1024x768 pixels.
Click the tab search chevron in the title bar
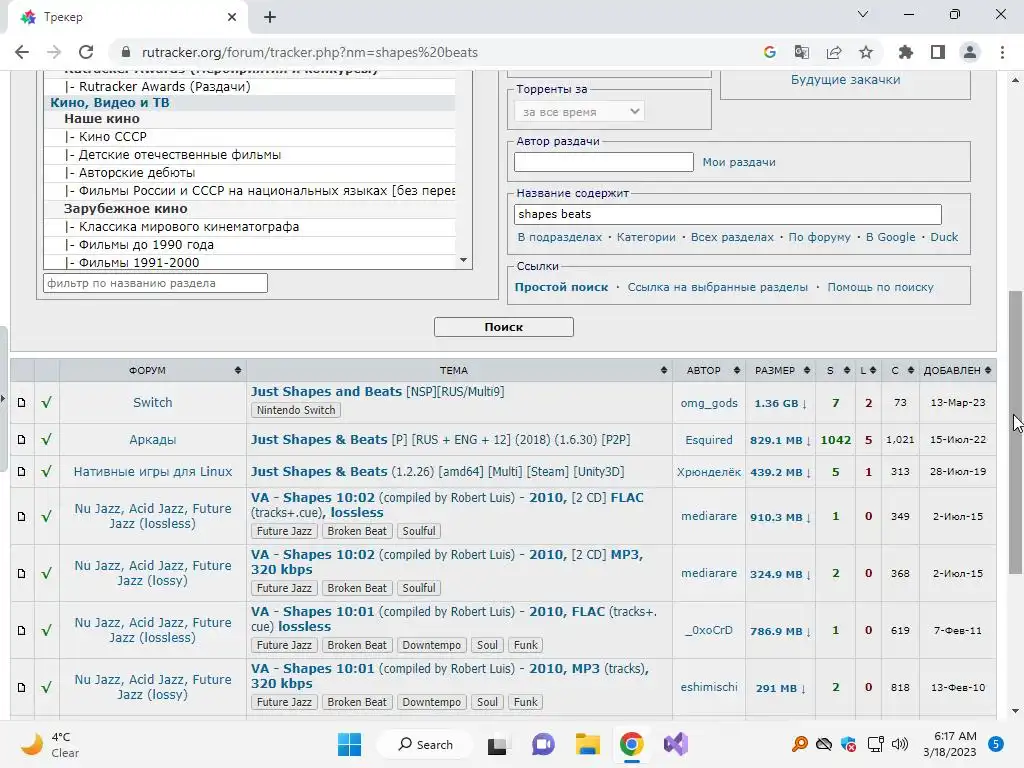(863, 14)
